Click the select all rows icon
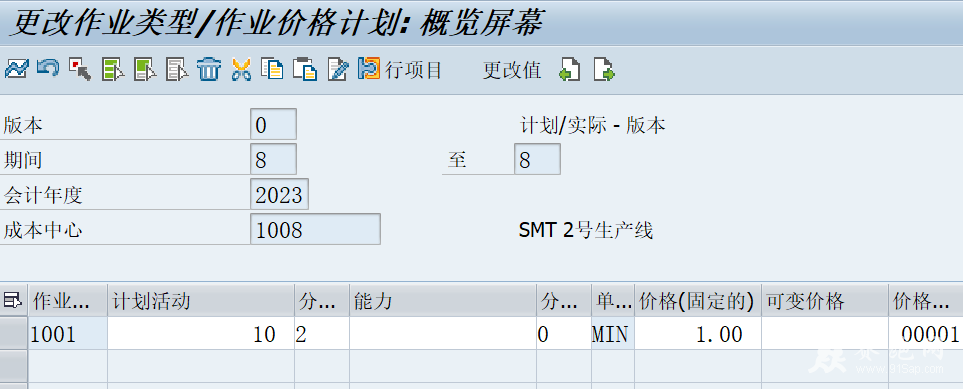 point(114,69)
